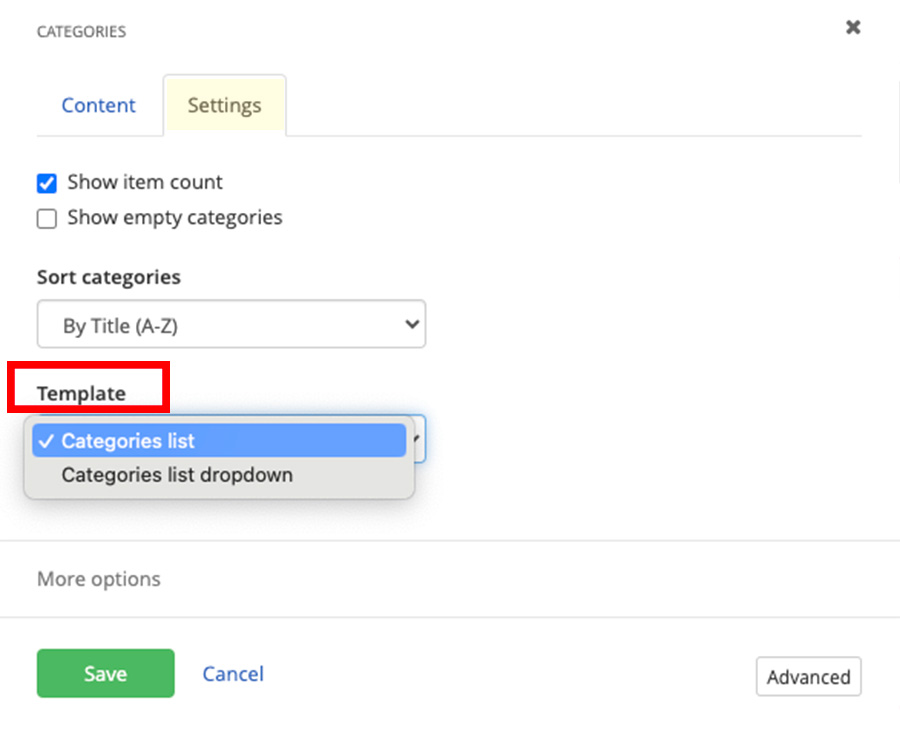Click the X icon in top right corner

pos(852,27)
